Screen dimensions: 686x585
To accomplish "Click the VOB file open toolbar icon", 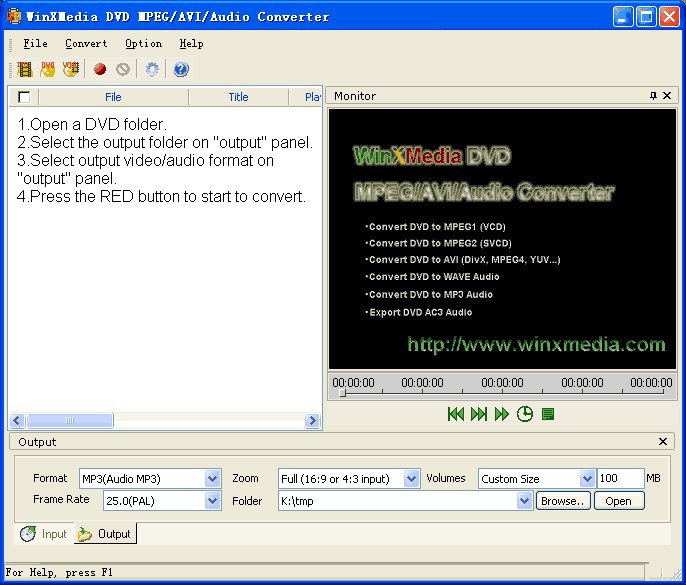I will coord(70,69).
